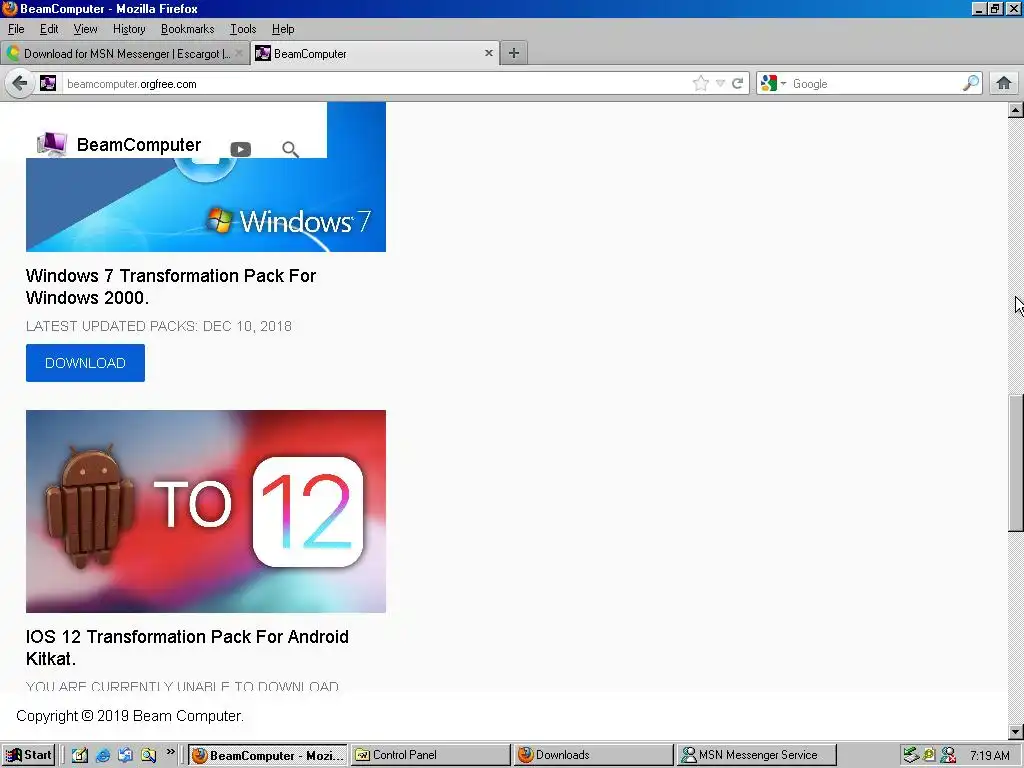This screenshot has height=768, width=1024.
Task: Click inside the Google search field
Action: click(874, 84)
